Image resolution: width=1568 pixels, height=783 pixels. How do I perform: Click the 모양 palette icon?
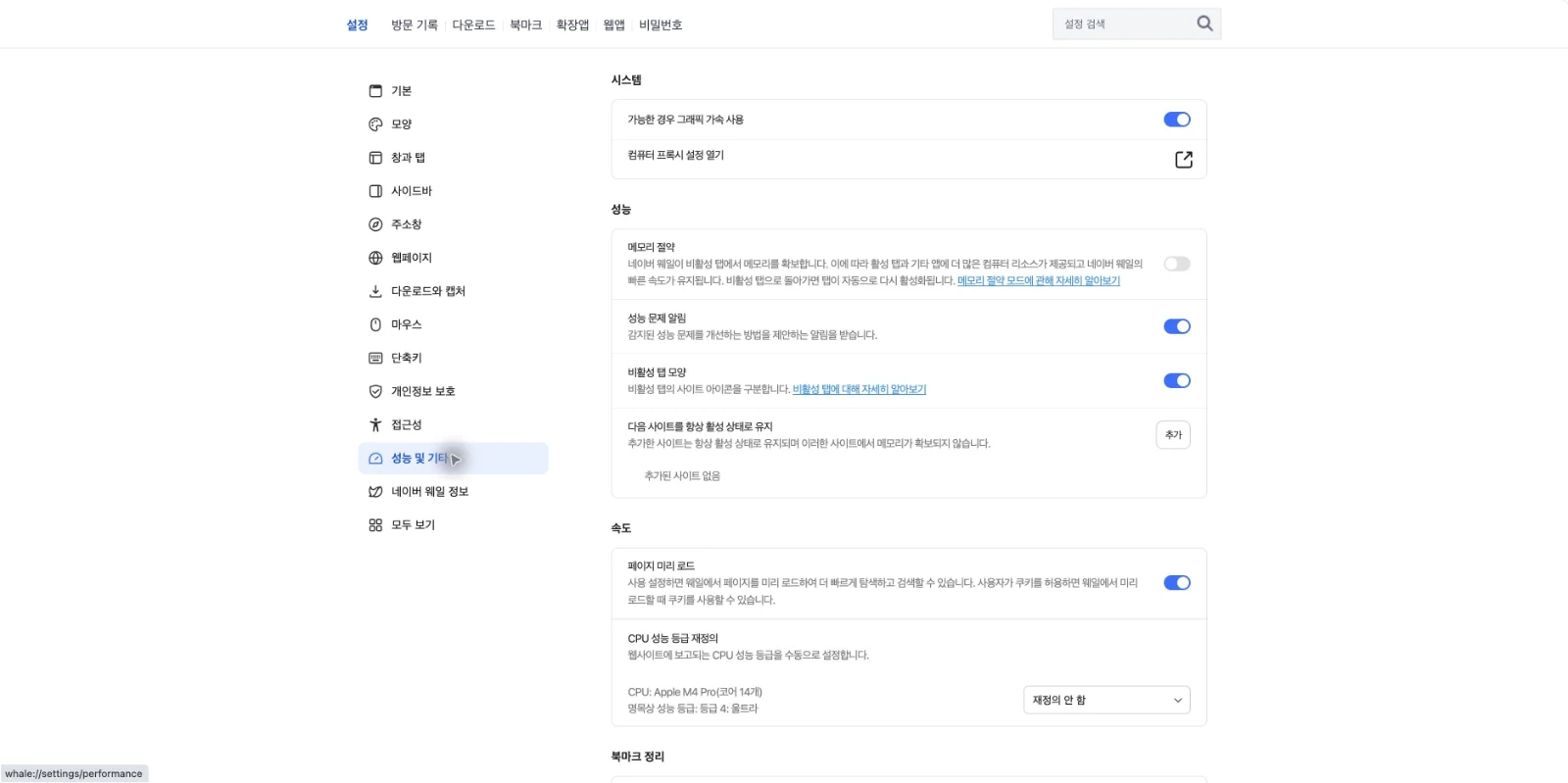(375, 124)
